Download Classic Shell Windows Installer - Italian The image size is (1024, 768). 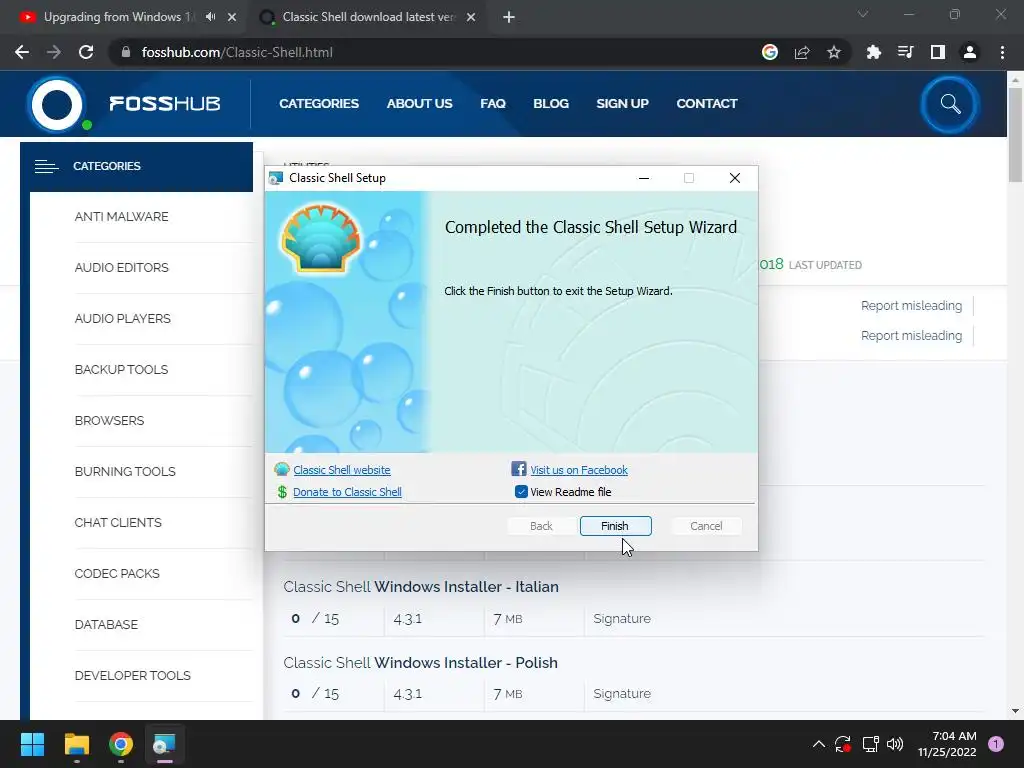pyautogui.click(x=421, y=586)
